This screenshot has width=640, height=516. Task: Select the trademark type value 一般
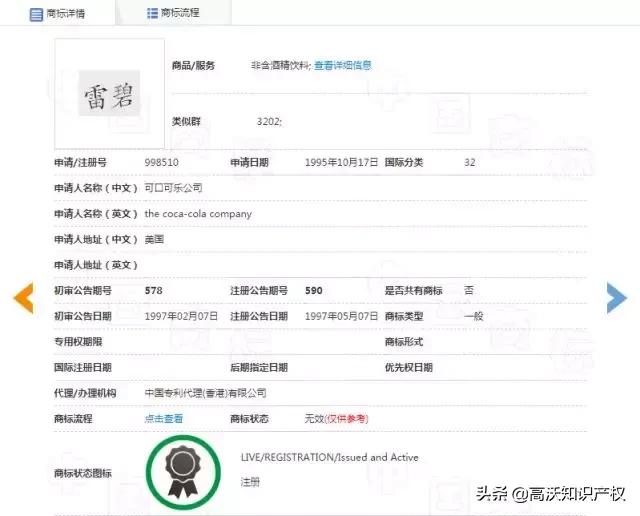coord(473,316)
